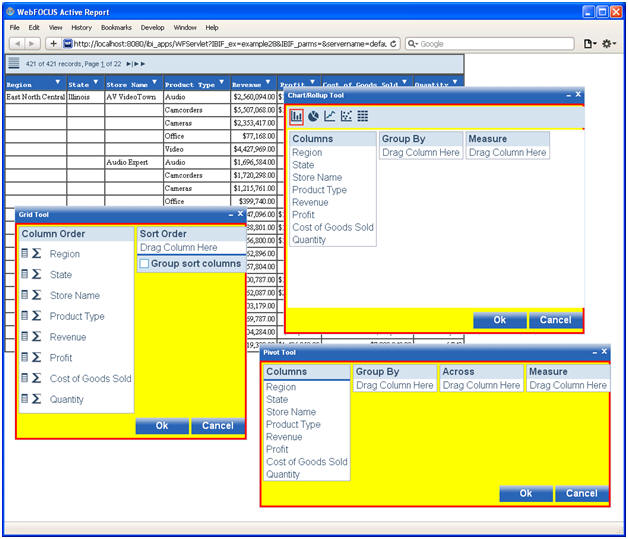The image size is (628, 539).
Task: Toggle visibility icon for Quantity column
Action: point(24,398)
